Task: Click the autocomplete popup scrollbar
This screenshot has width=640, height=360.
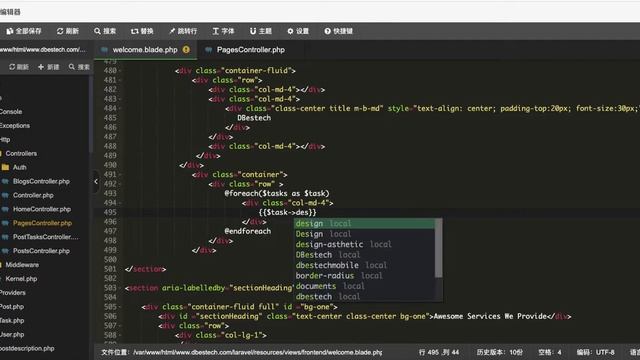Action: 438,248
